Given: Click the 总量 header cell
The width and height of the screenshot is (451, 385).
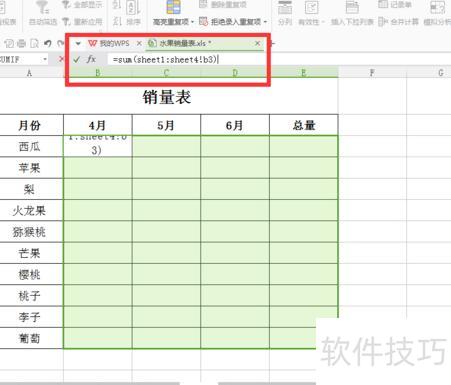Looking at the screenshot, I should 304,125.
